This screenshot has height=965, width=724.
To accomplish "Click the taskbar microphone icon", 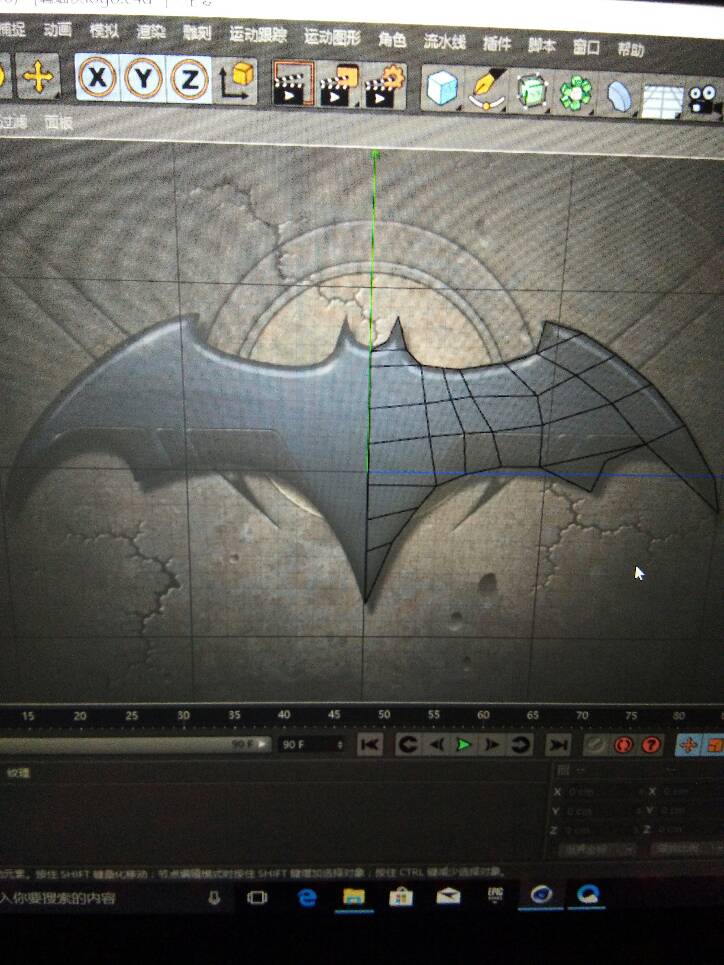I will (214, 898).
